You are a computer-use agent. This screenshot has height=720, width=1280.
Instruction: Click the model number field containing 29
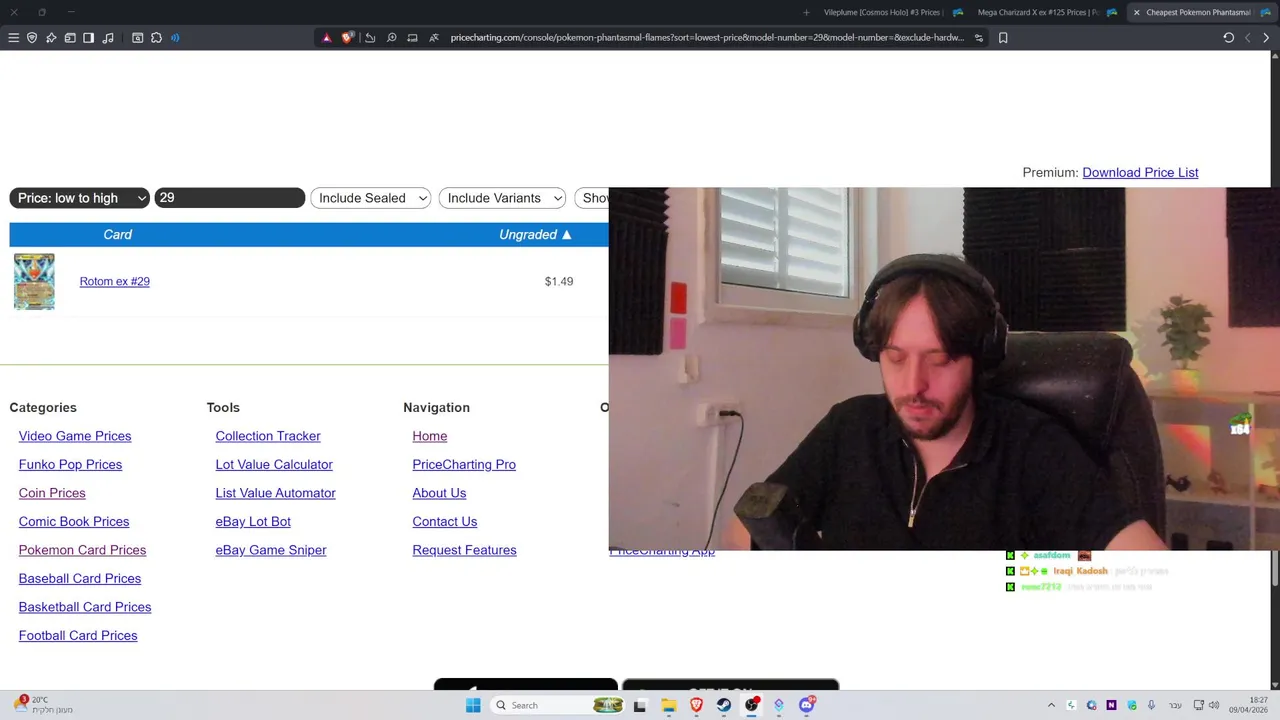pos(229,198)
